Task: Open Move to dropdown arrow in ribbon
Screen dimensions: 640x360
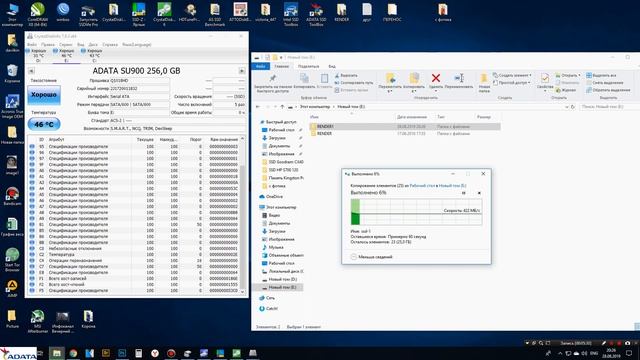Action: [390, 91]
